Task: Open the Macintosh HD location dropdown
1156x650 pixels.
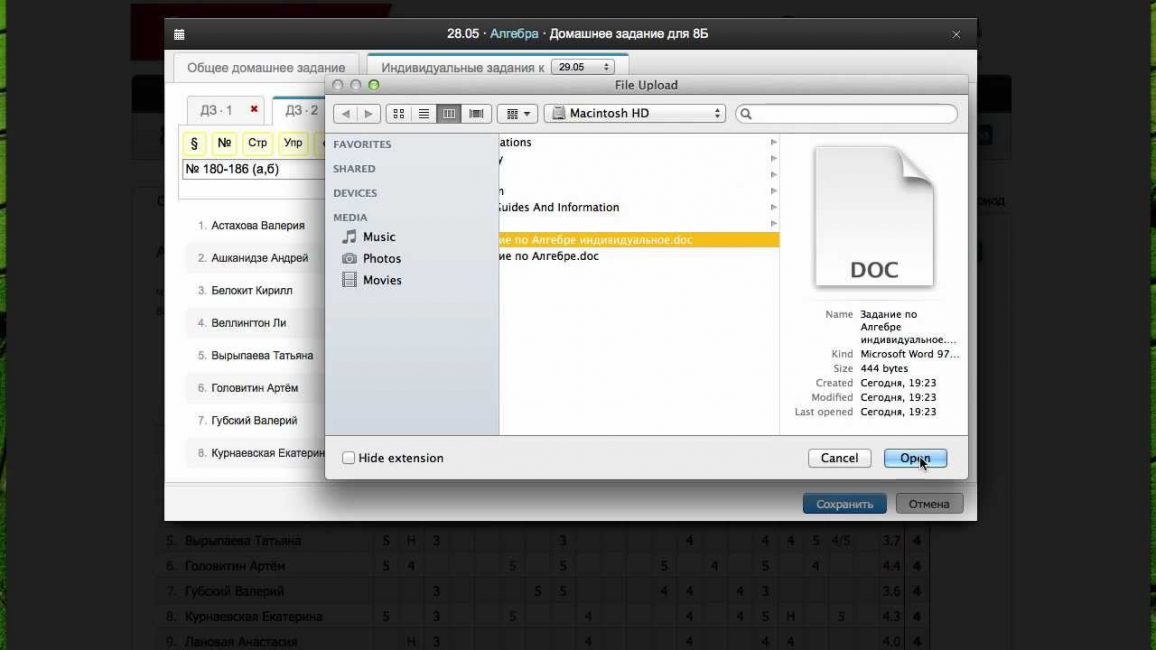Action: coord(635,113)
